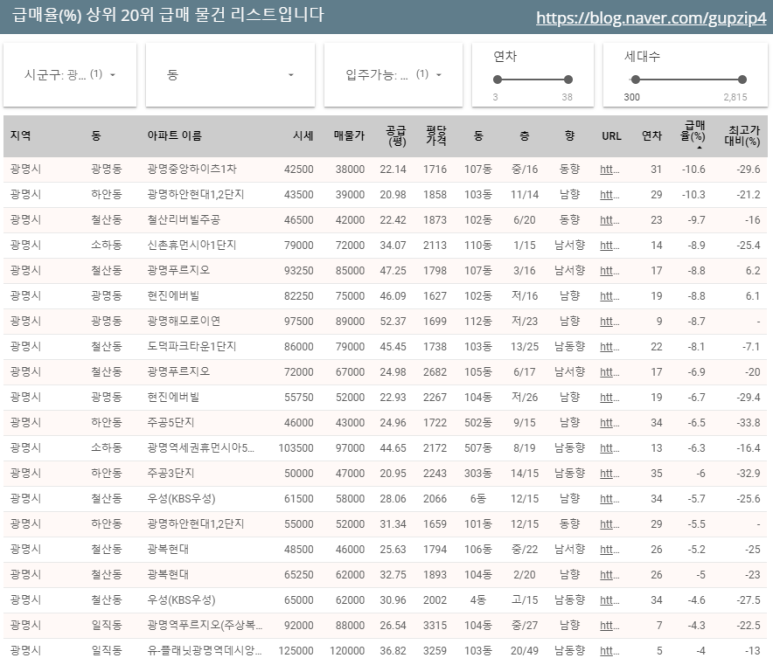Click the 공급 value 34.07
The height and width of the screenshot is (665, 773).
coord(393,245)
